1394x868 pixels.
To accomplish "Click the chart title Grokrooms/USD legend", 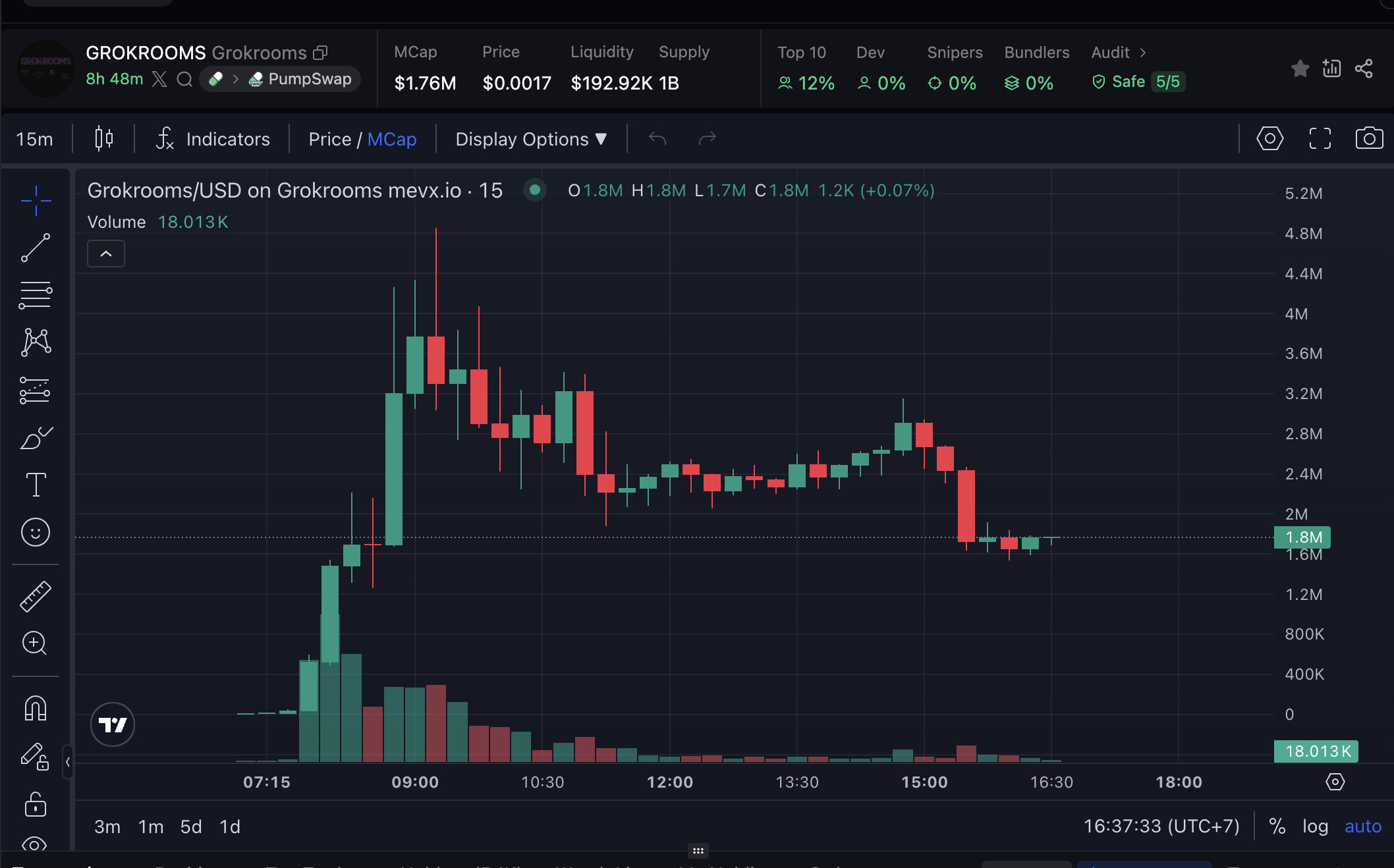I will pos(294,190).
